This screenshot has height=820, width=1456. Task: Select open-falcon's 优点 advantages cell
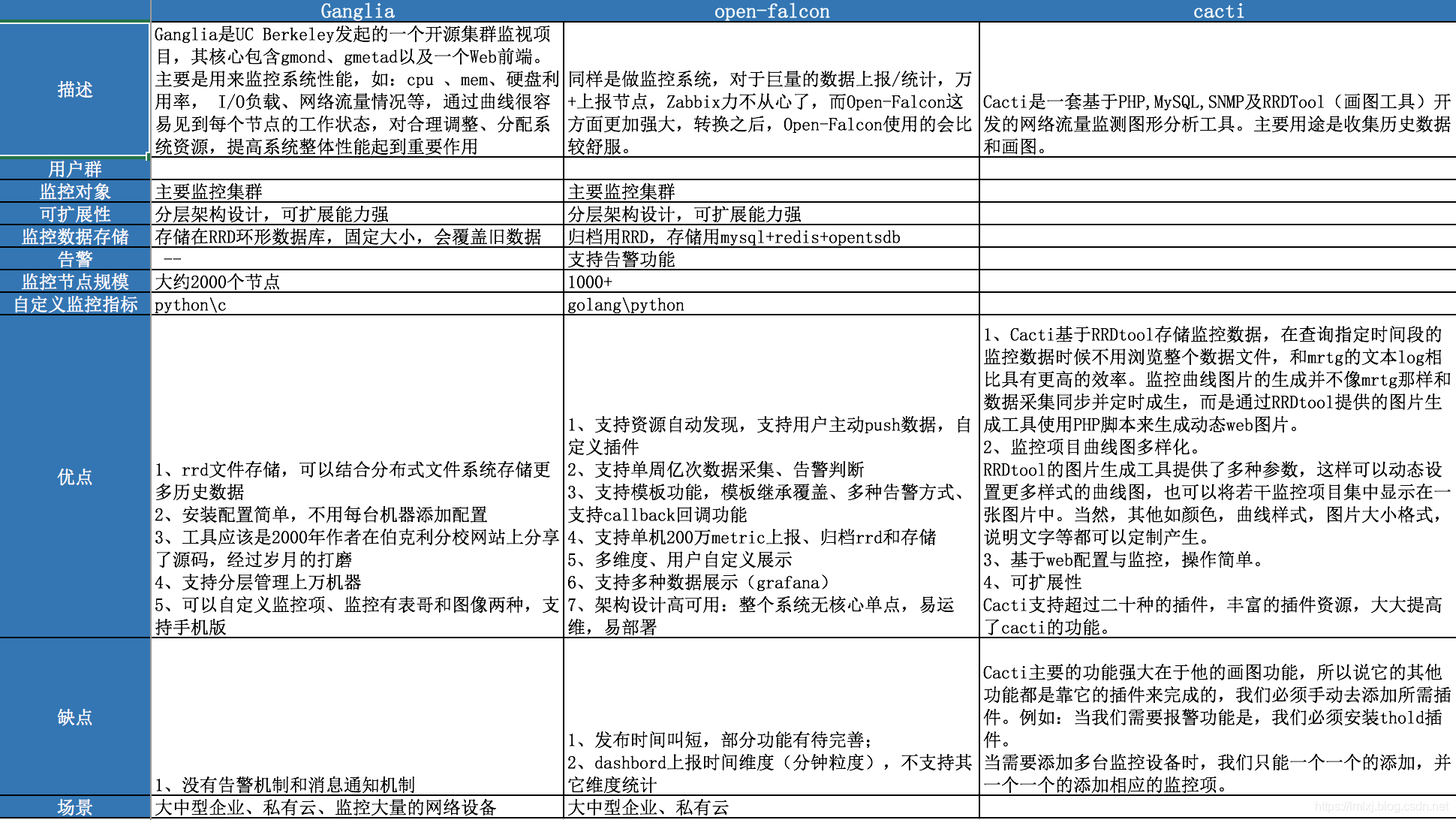point(772,477)
